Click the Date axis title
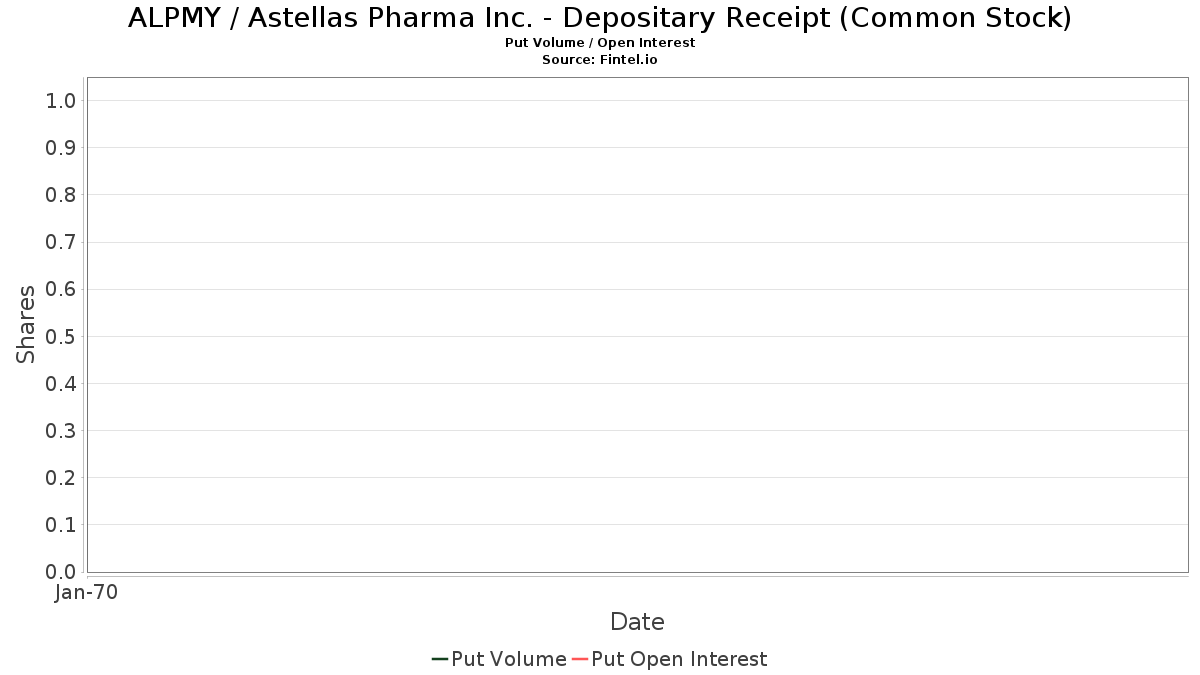Screen dimensions: 1200x675 [x=637, y=622]
